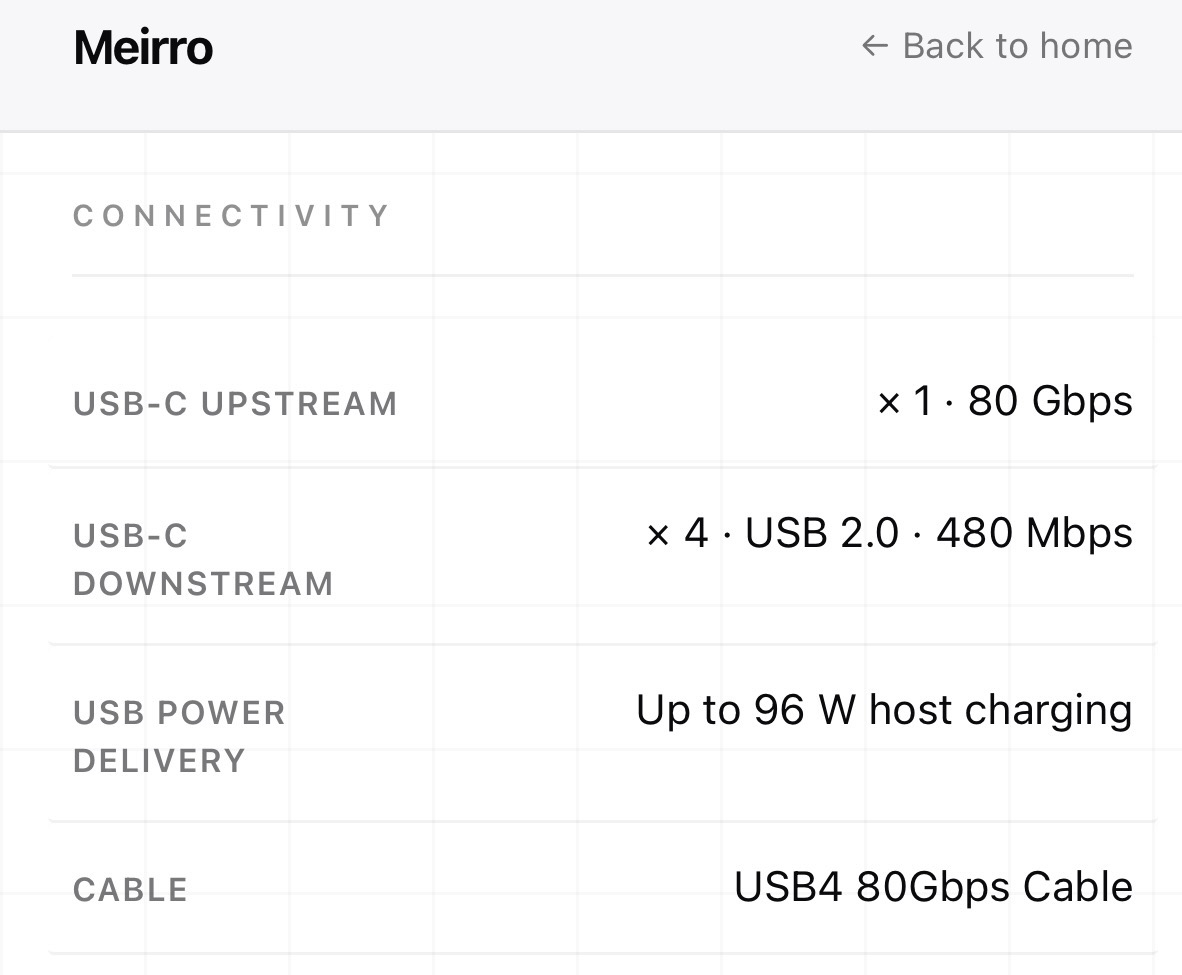
Task: Click the × 4 port count
Action: point(677,532)
